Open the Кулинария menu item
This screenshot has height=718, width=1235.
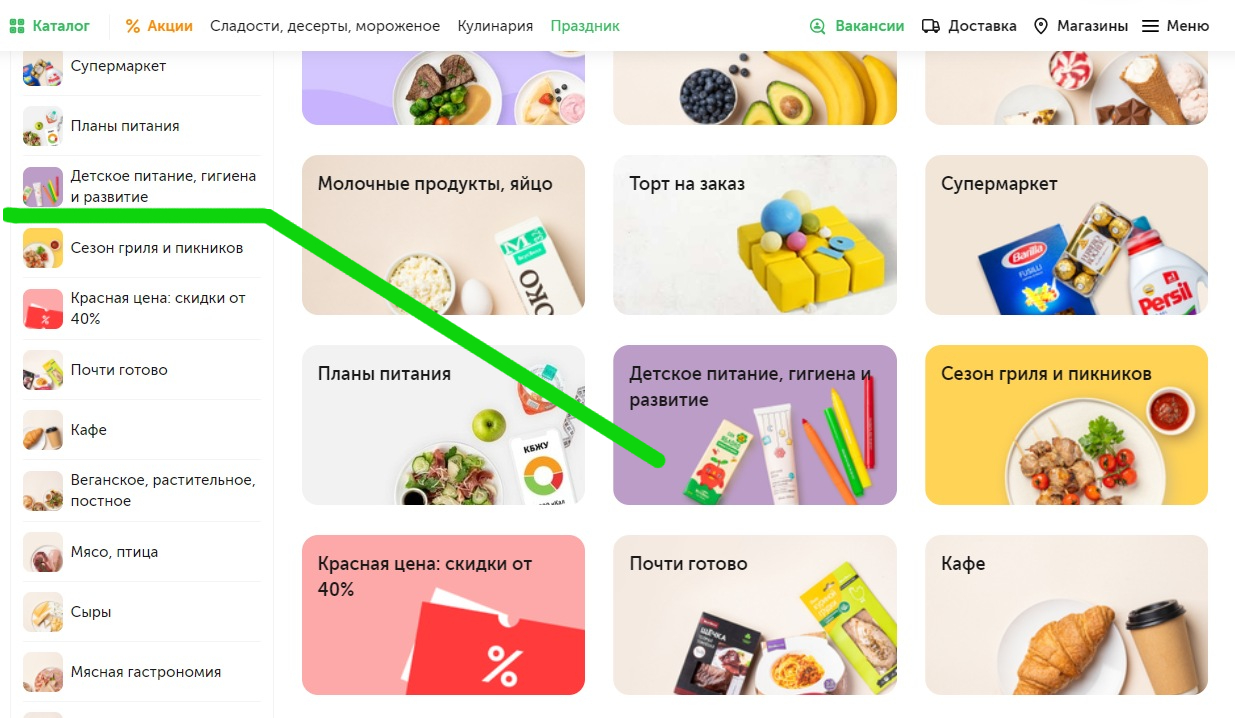pos(495,26)
